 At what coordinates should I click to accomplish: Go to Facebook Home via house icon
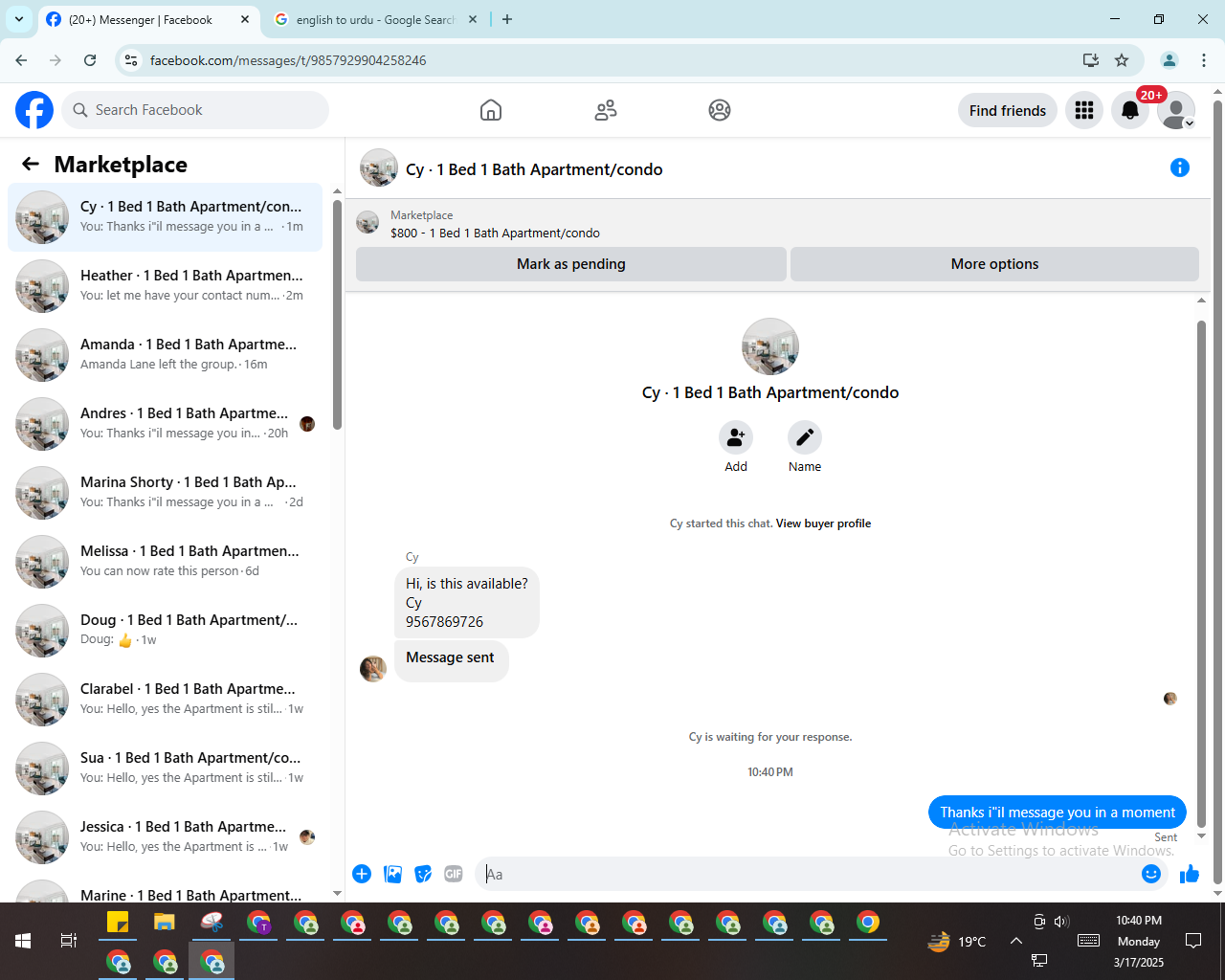491,110
